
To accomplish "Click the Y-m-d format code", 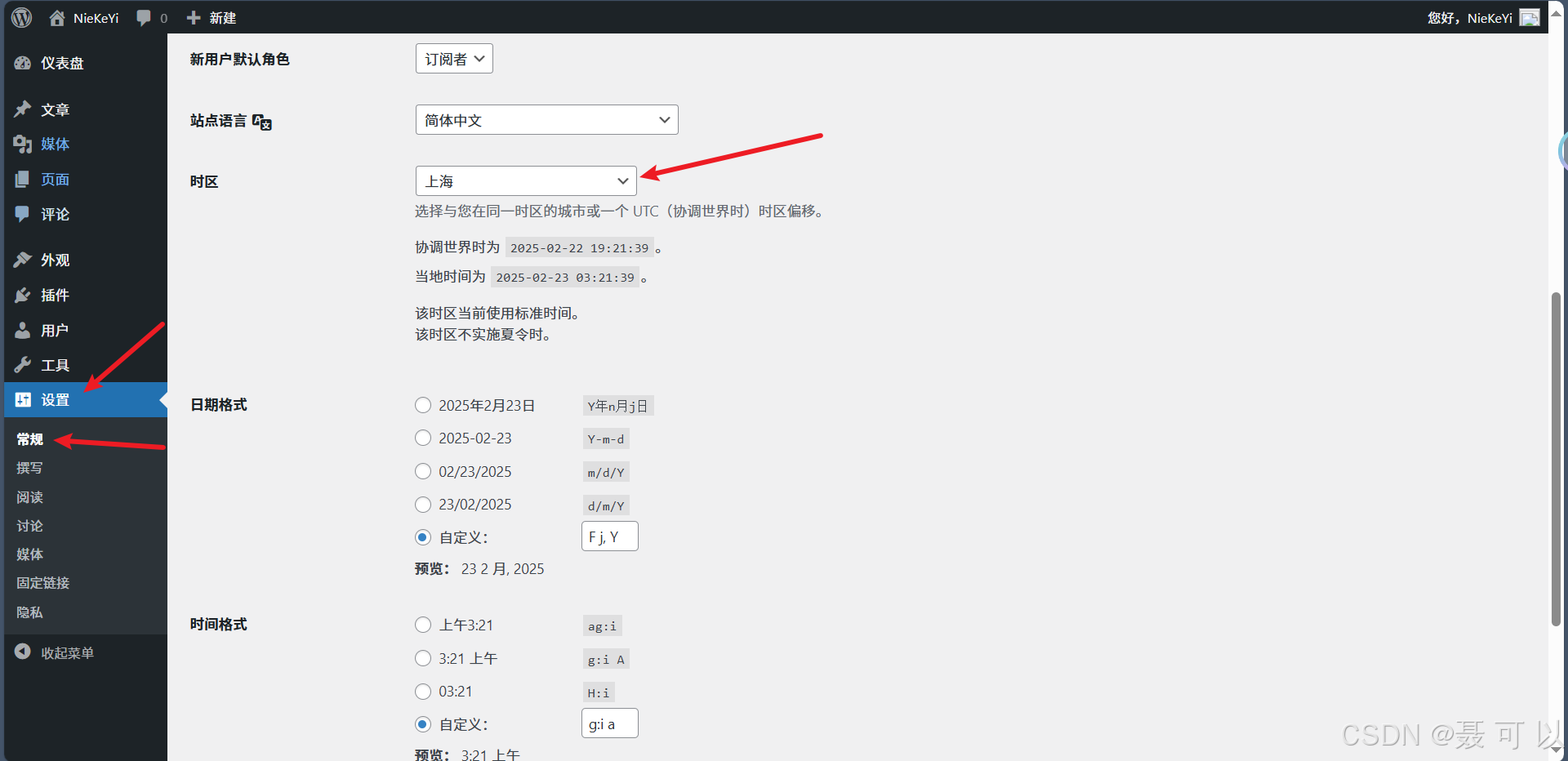I will tap(606, 439).
